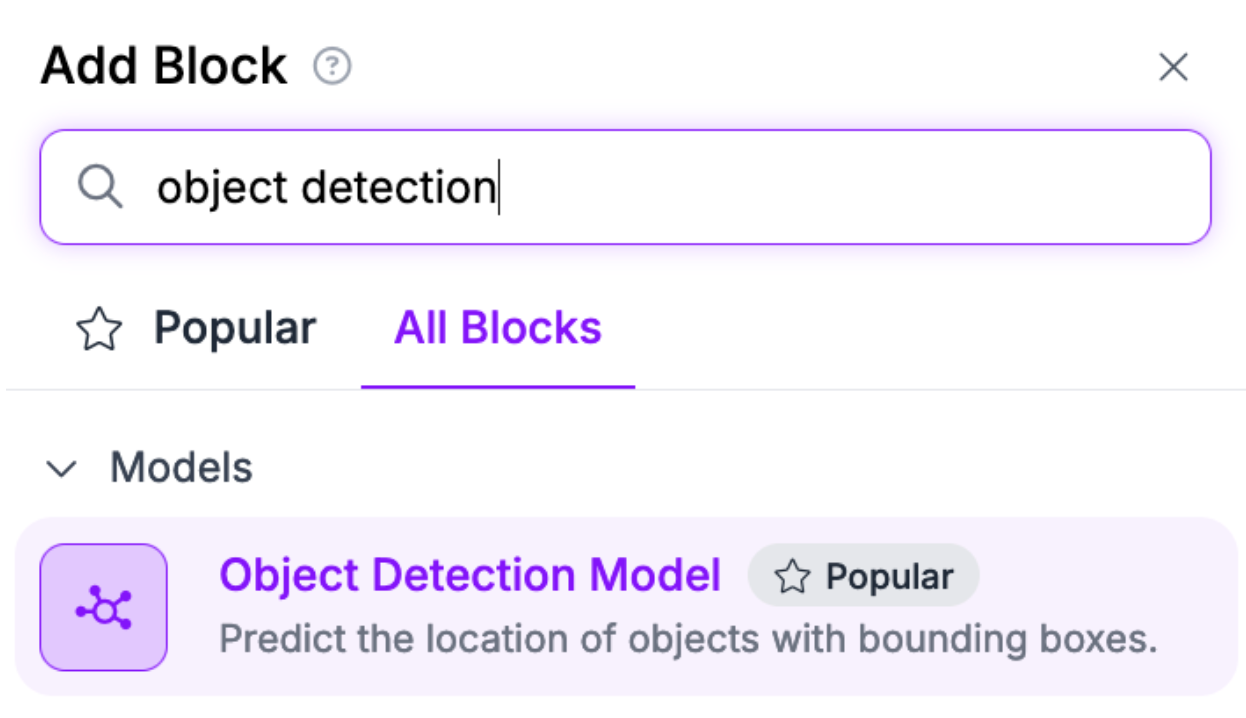The height and width of the screenshot is (718, 1246).
Task: Click the Object Detection Model node icon
Action: click(x=103, y=607)
